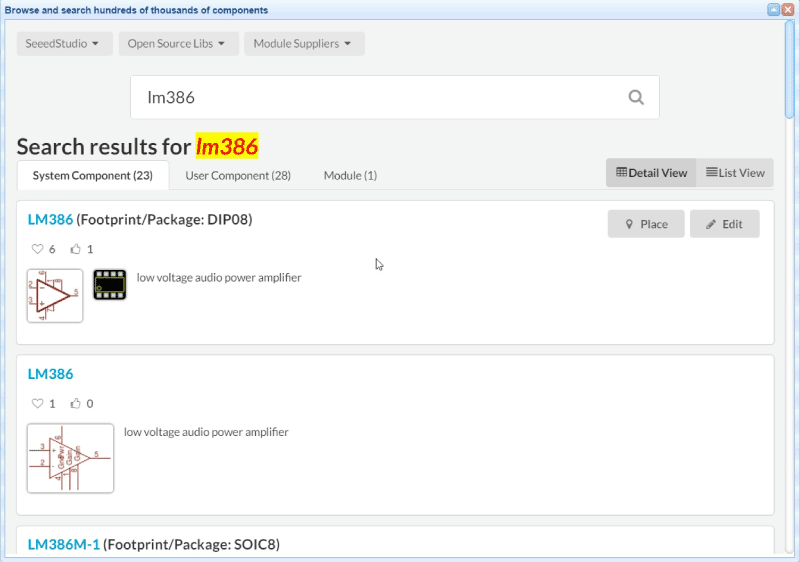Thumbs up the LM386 DIP08 component
Image resolution: width=800 pixels, height=562 pixels.
click(75, 249)
